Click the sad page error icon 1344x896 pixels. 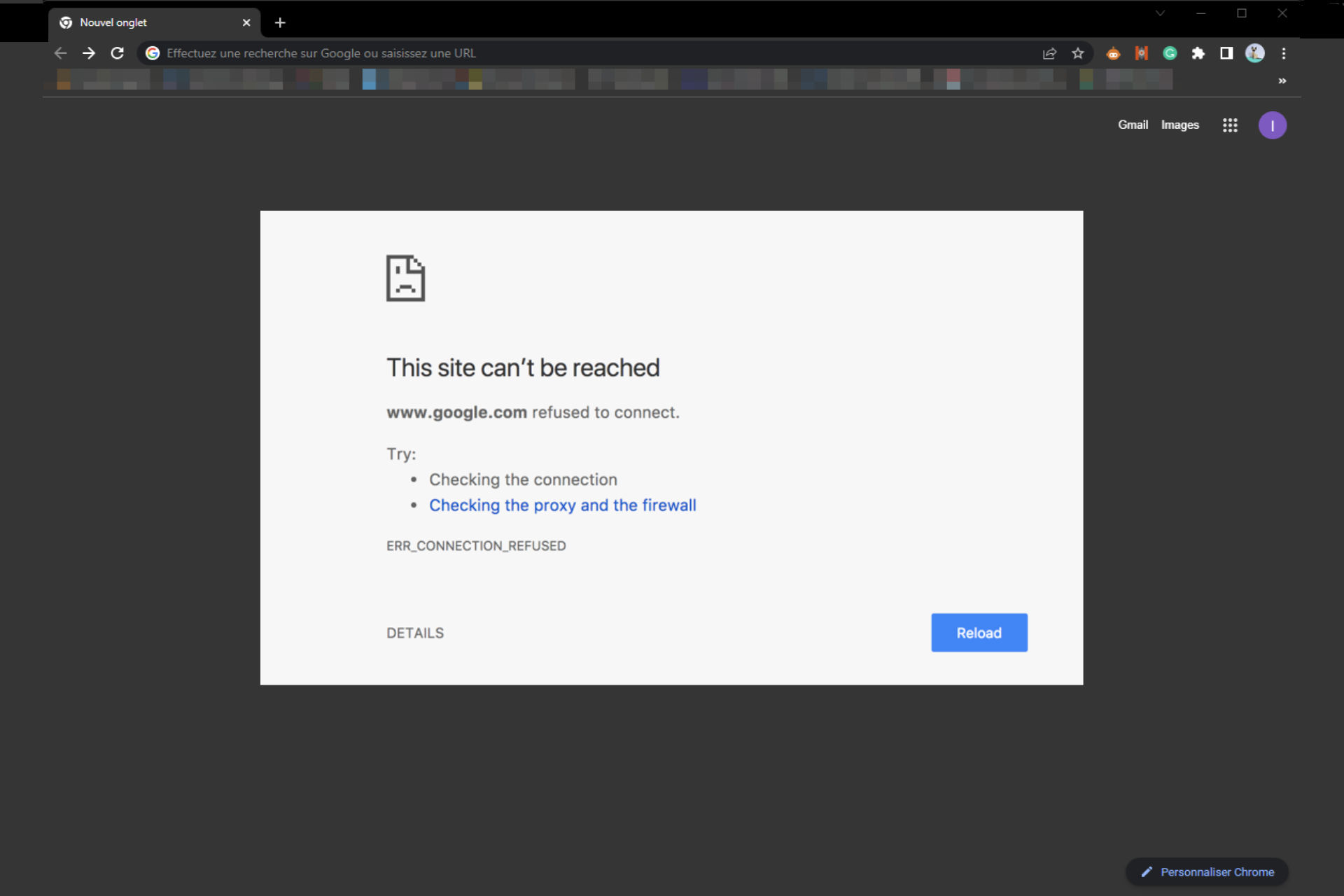click(406, 278)
